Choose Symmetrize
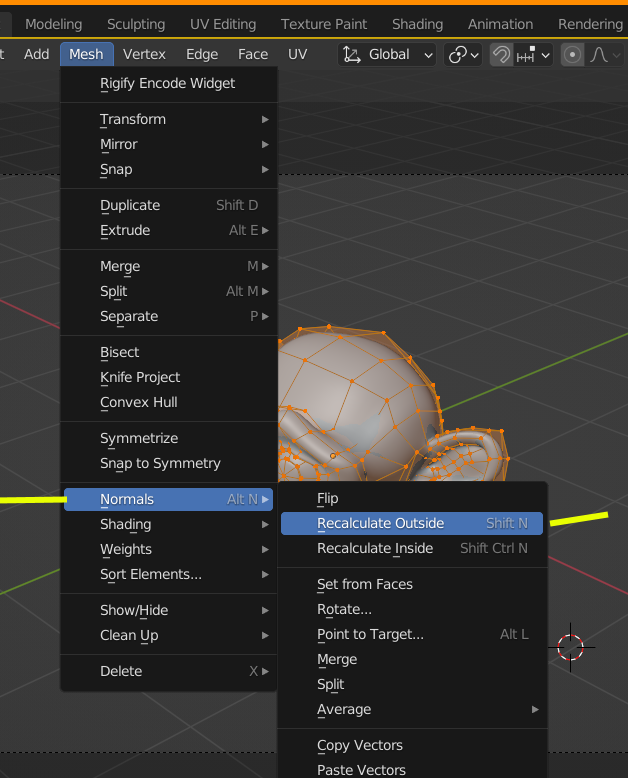Viewport: 628px width, 778px height. 169,438
